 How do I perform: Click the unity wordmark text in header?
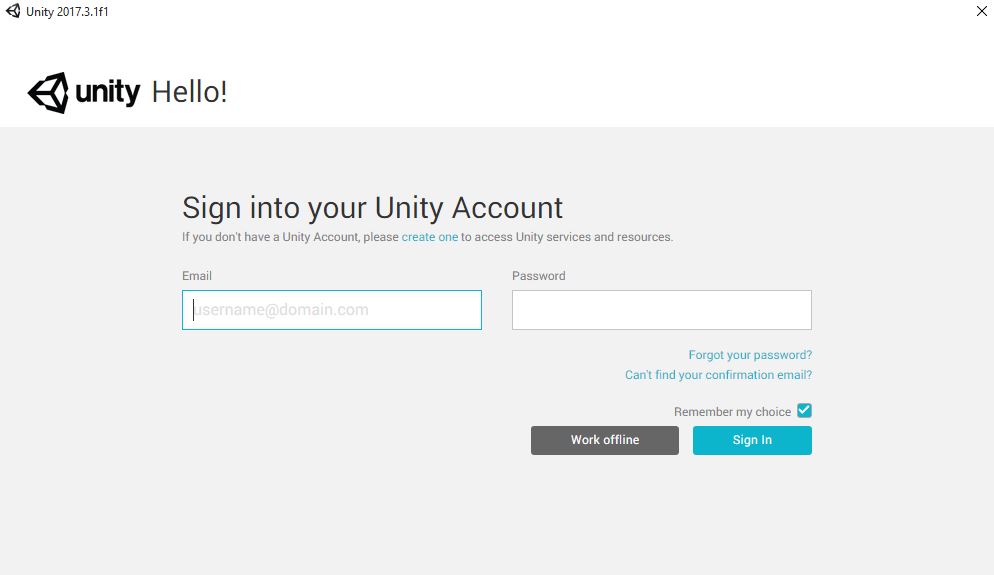(108, 93)
